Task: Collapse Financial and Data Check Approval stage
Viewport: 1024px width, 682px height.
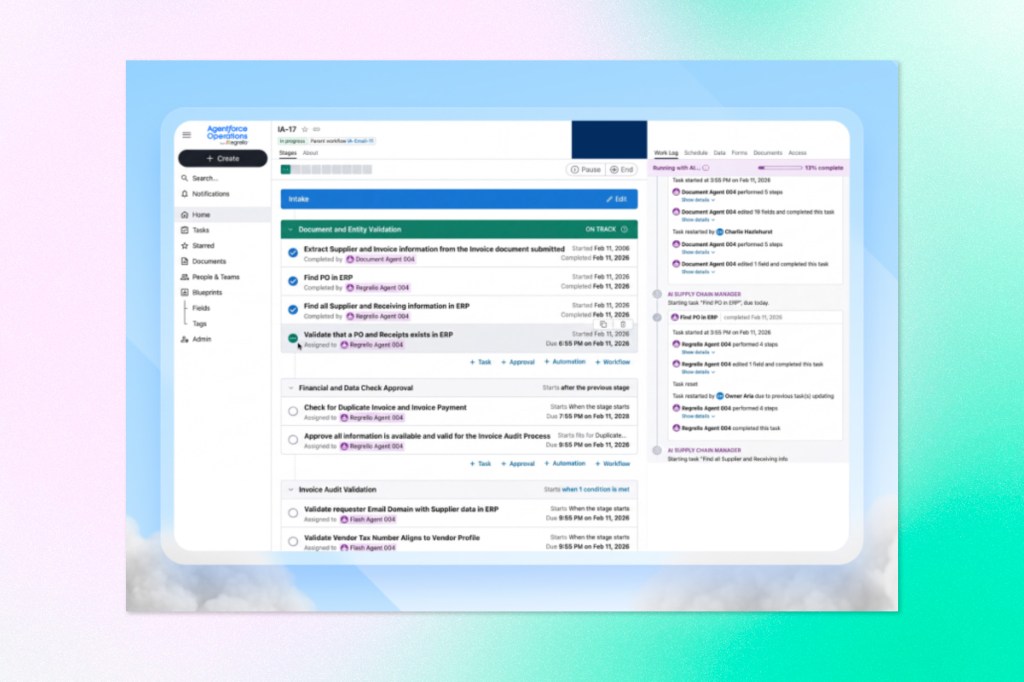Action: pos(291,388)
